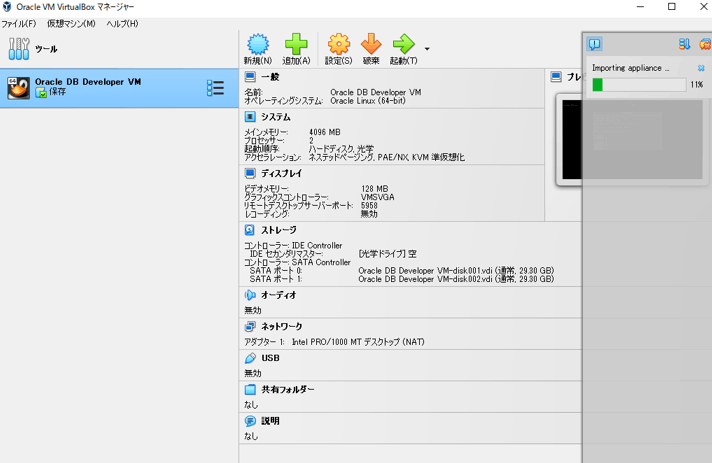Maximize the VirtualBox Manager window
The image size is (712, 463).
(672, 7)
